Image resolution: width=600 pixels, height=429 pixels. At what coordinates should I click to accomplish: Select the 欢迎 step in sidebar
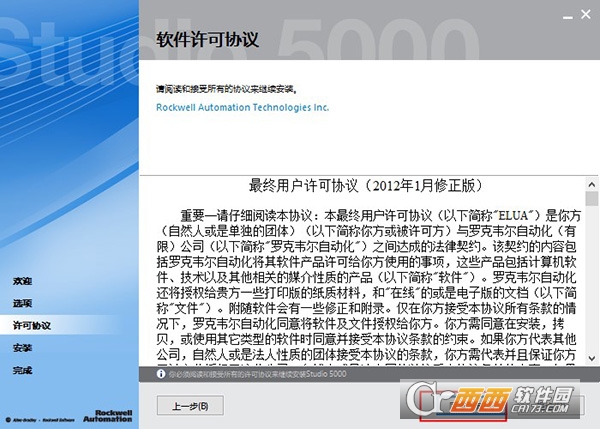tap(22, 281)
